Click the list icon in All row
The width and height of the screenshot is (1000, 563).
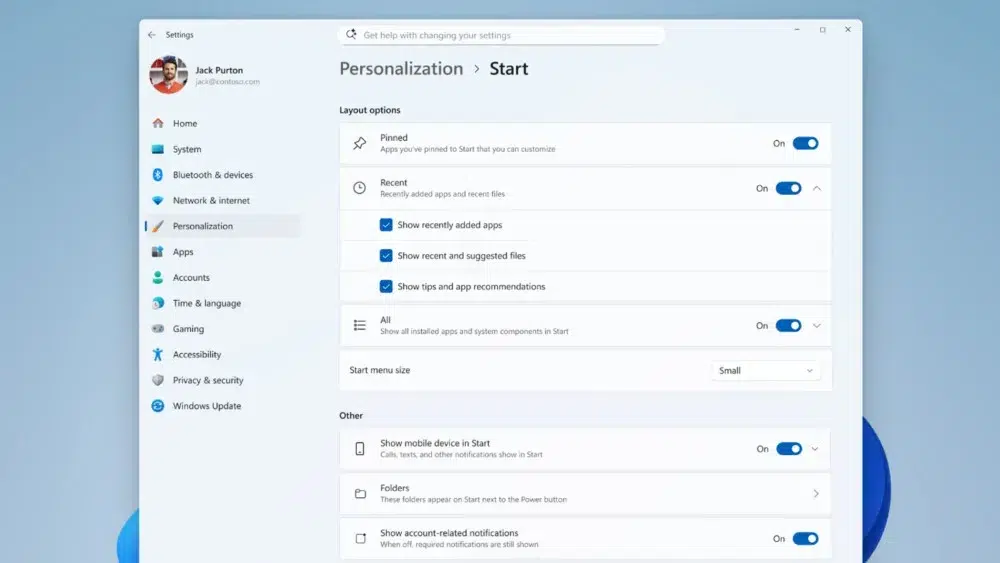360,326
